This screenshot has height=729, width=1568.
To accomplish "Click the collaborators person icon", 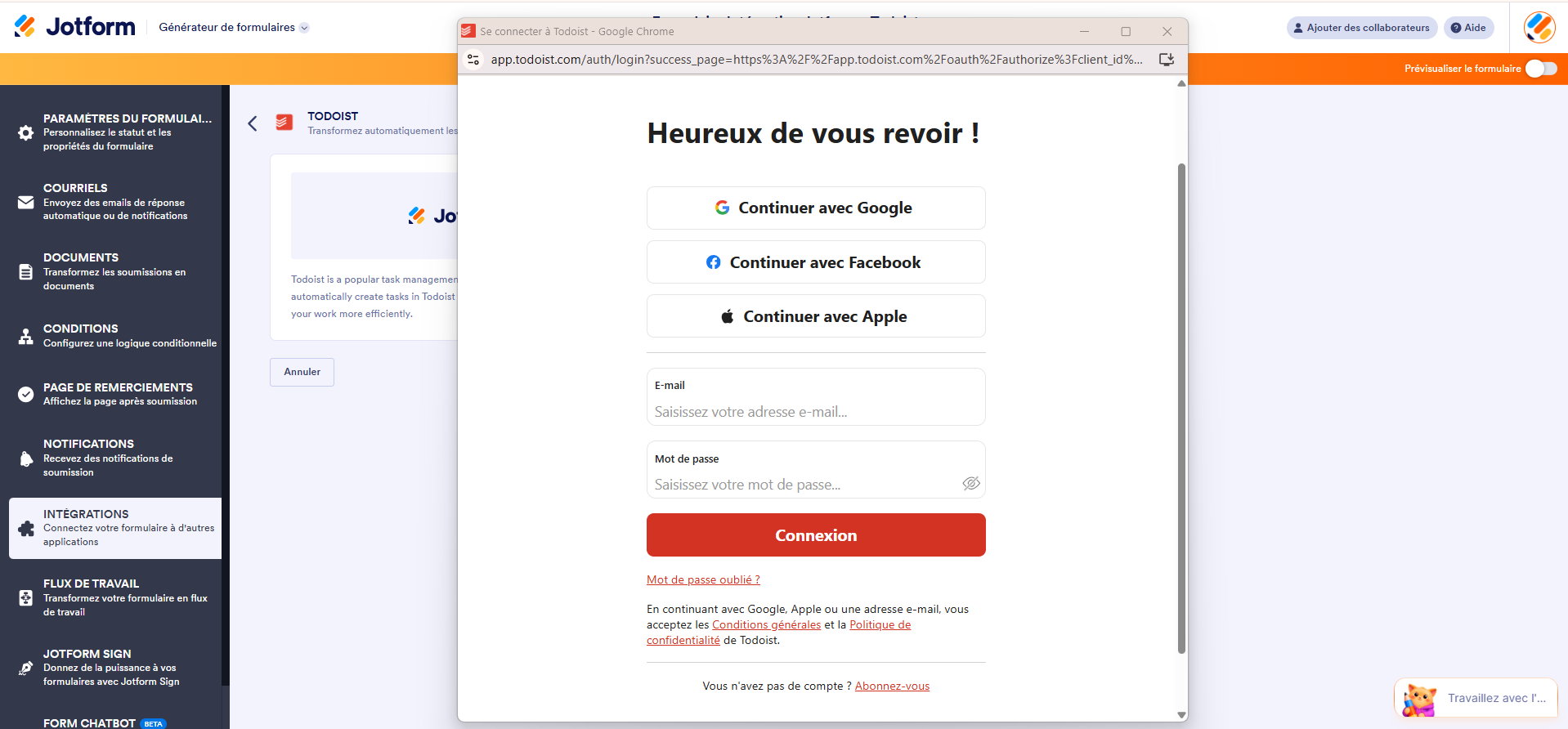I will pos(1298,28).
